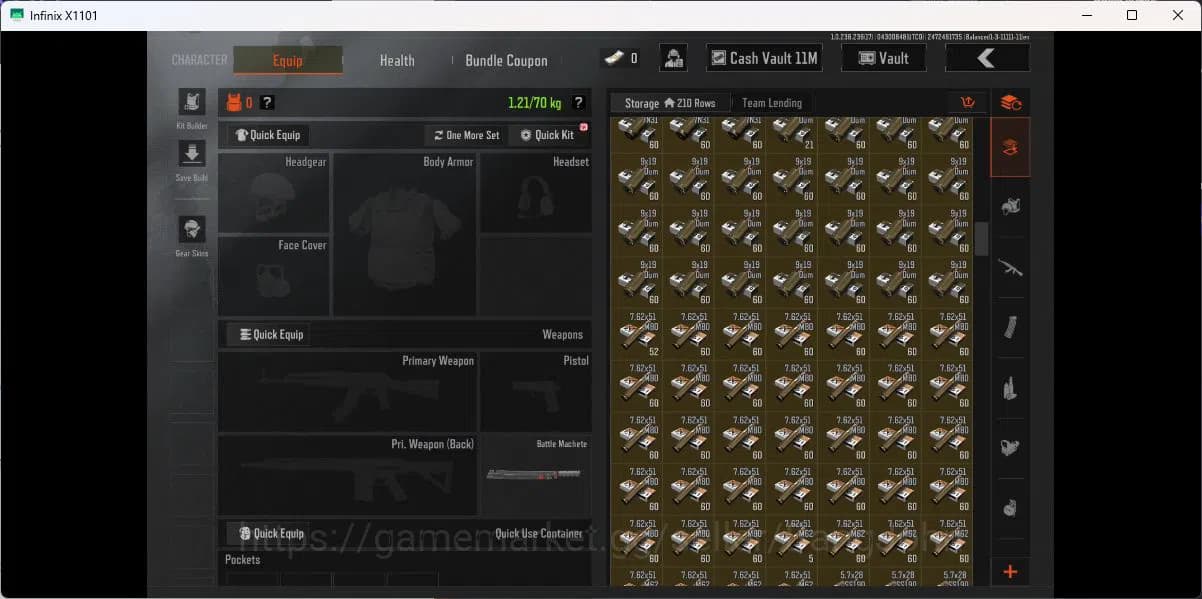Click Quick Equip for armor gear
Viewport: 1202px width, 599px height.
[267, 135]
